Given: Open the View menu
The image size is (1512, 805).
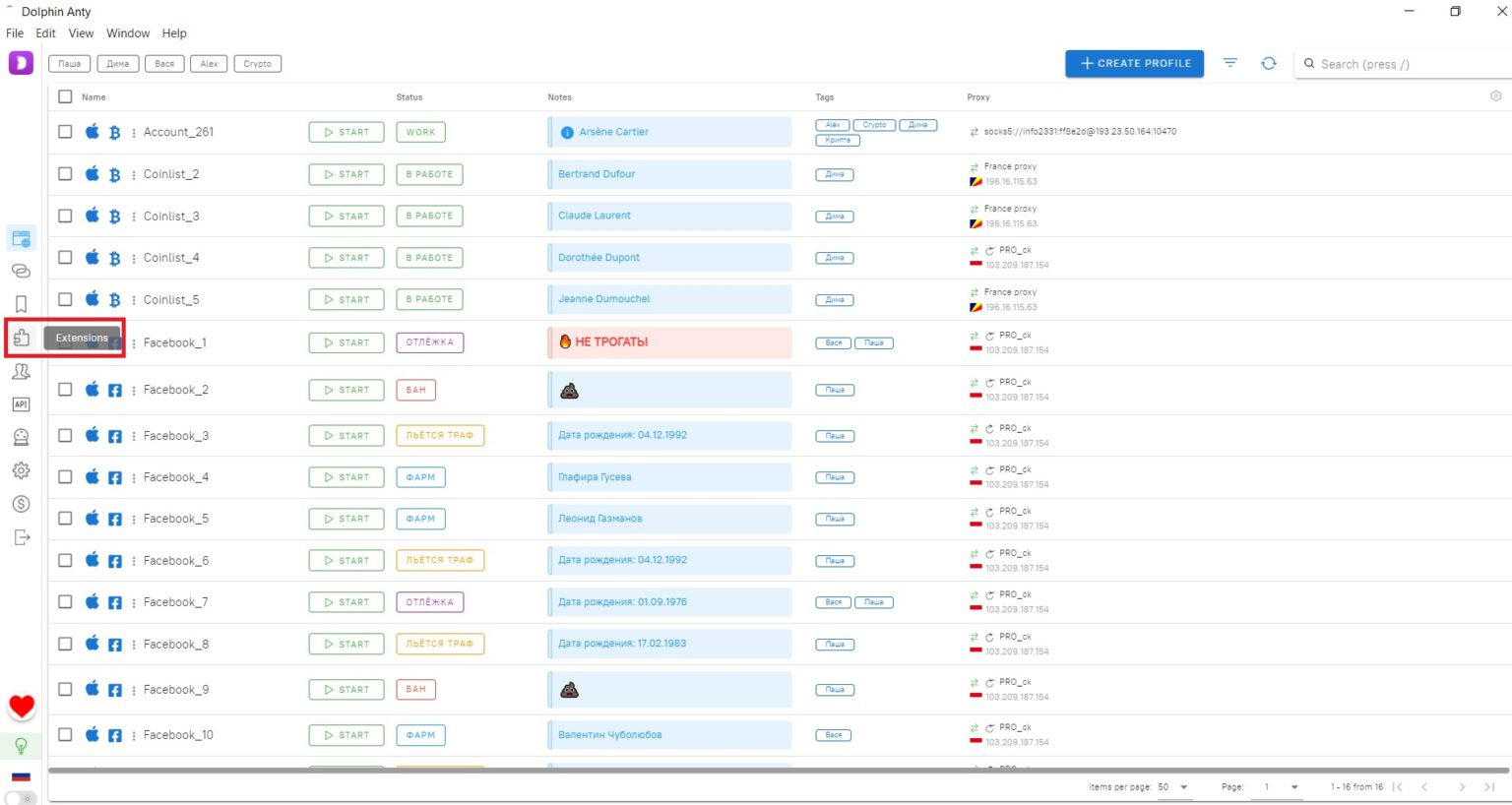Looking at the screenshot, I should pyautogui.click(x=81, y=33).
